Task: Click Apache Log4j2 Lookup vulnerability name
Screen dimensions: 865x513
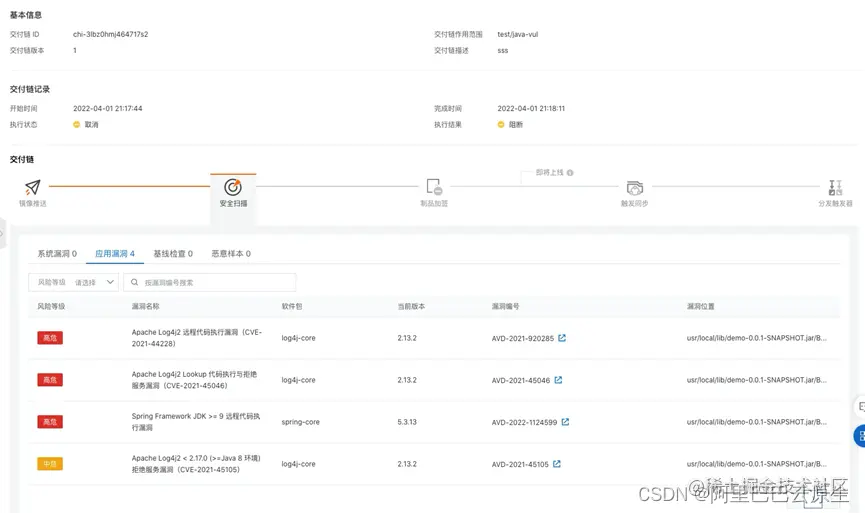Action: 194,380
